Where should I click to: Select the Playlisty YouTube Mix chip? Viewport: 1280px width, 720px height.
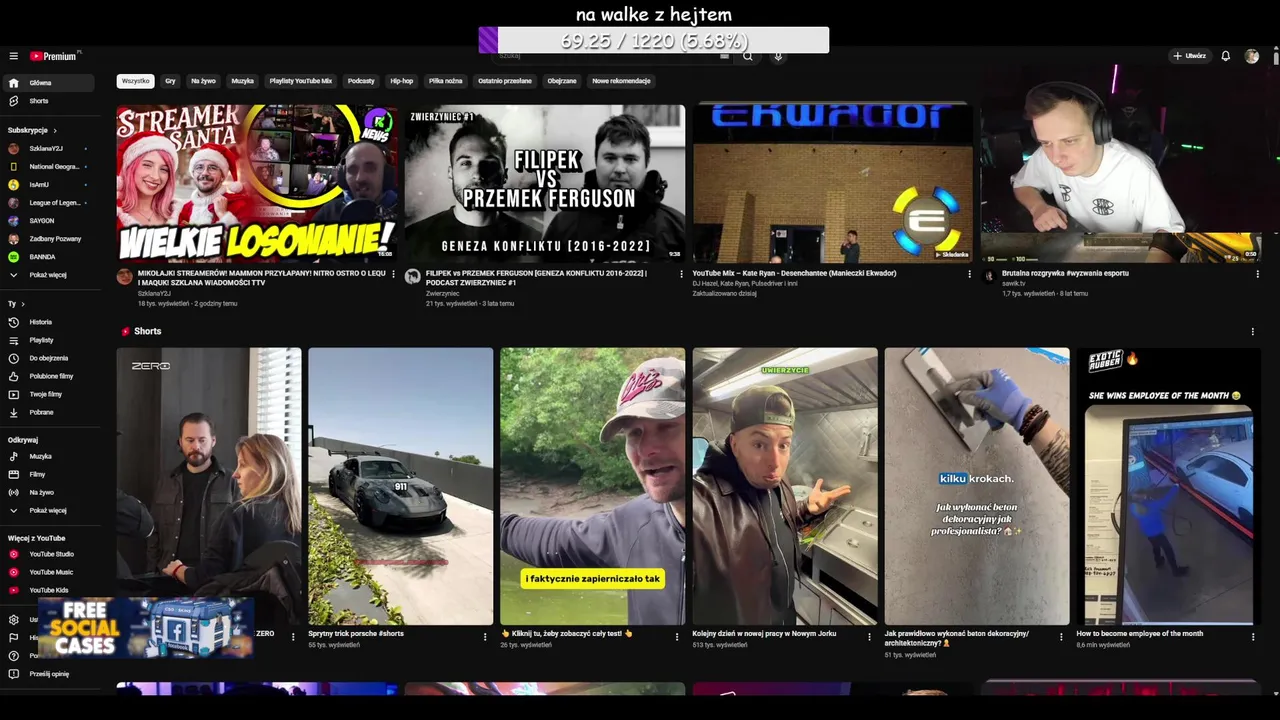tap(300, 81)
